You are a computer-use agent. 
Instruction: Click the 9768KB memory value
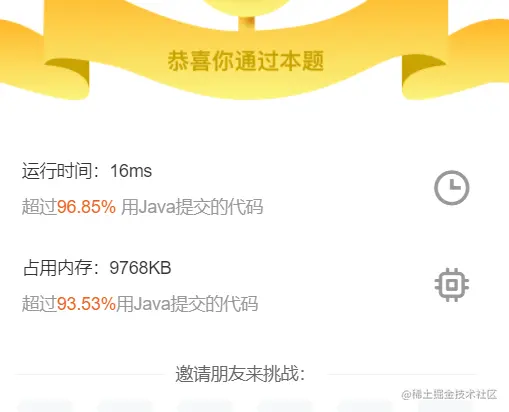point(140,268)
